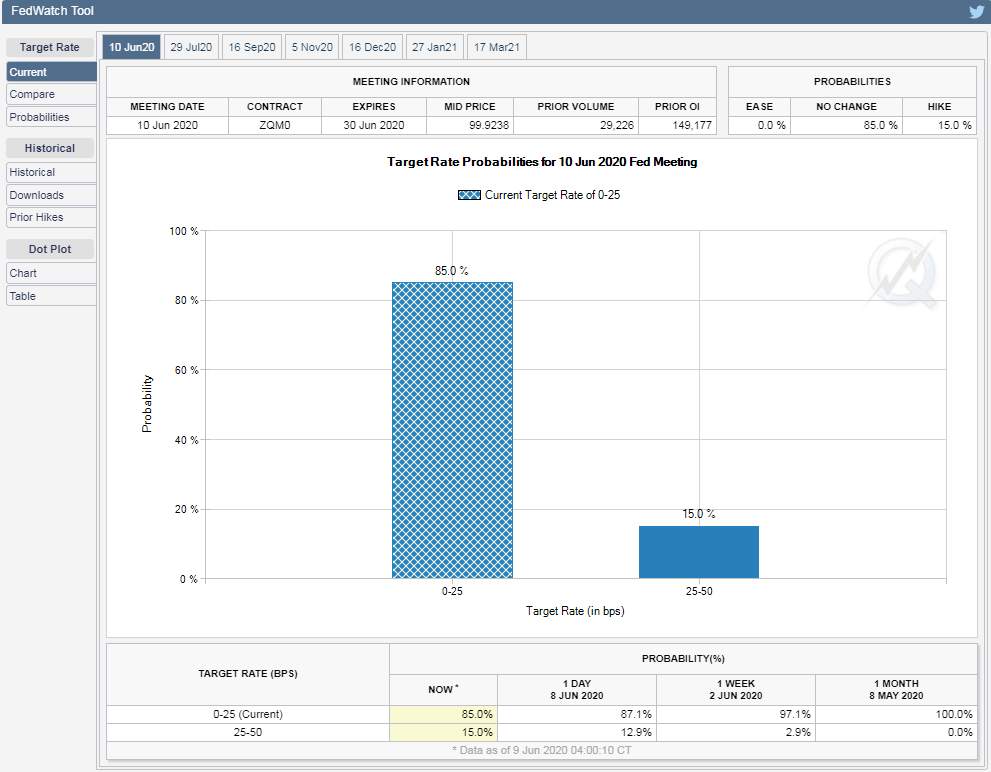The width and height of the screenshot is (991, 772).
Task: Toggle the Current Target Rate legend swatch
Action: click(x=469, y=195)
